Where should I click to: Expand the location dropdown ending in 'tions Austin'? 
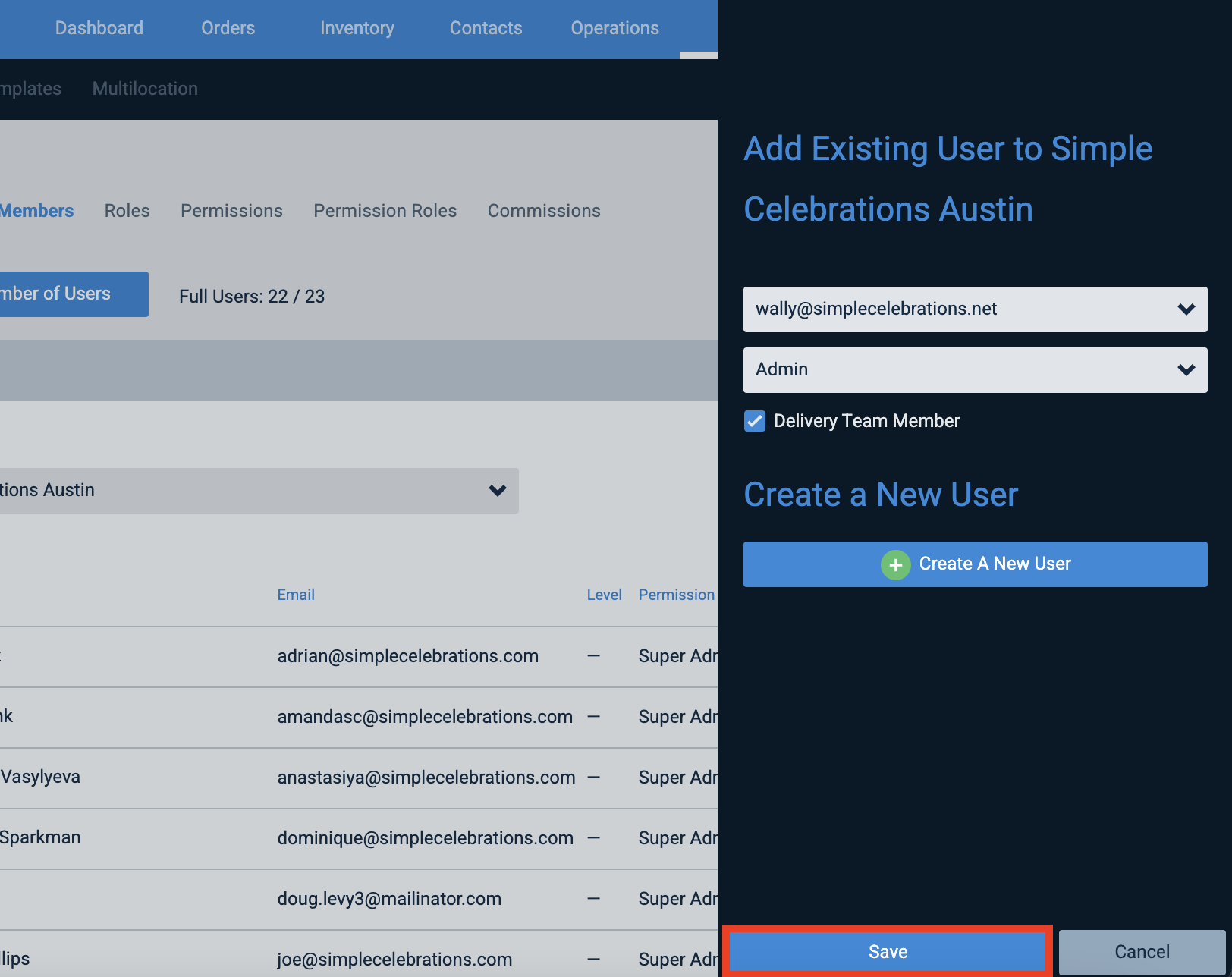point(259,490)
